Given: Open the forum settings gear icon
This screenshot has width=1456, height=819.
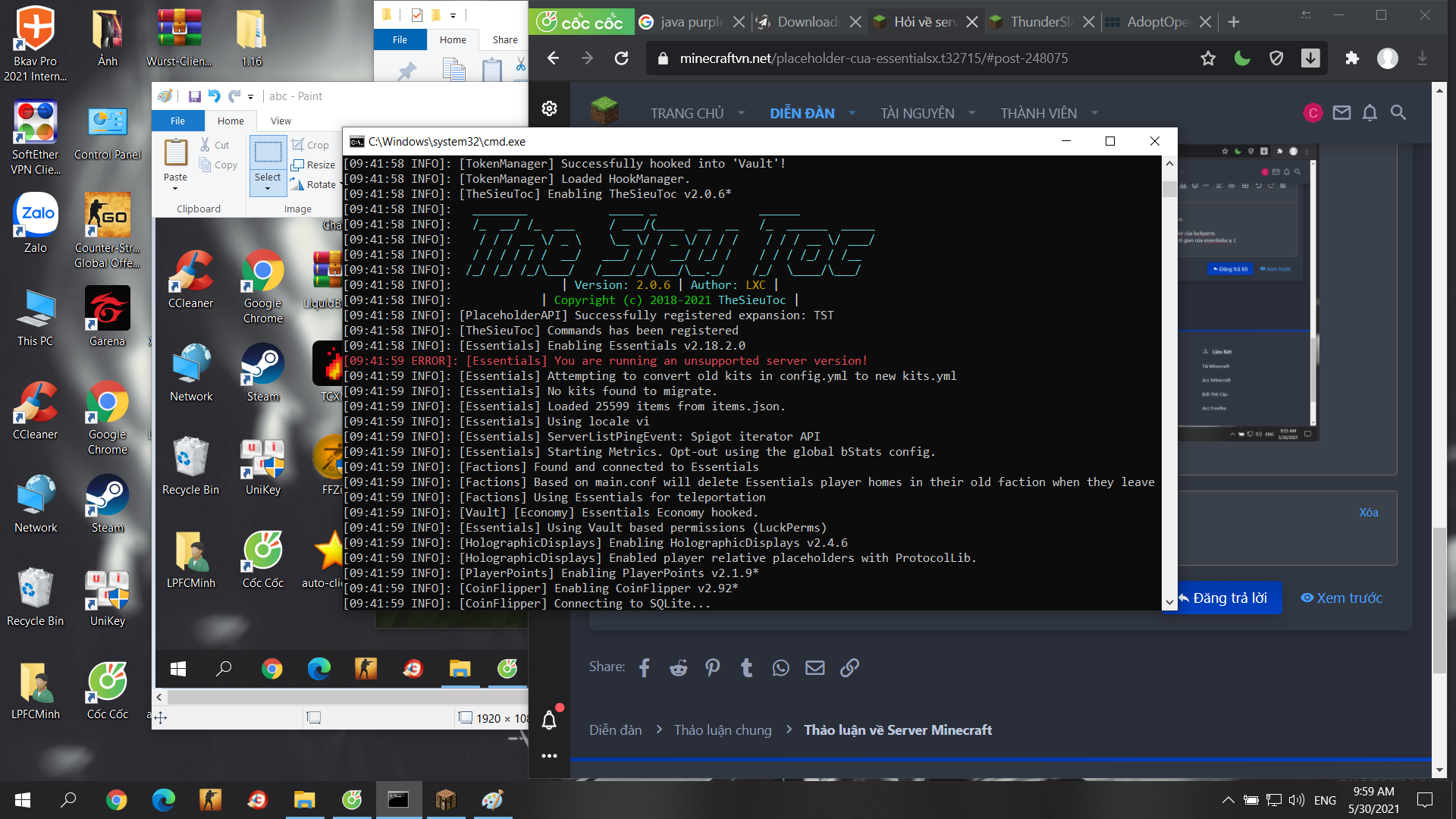Looking at the screenshot, I should (550, 108).
